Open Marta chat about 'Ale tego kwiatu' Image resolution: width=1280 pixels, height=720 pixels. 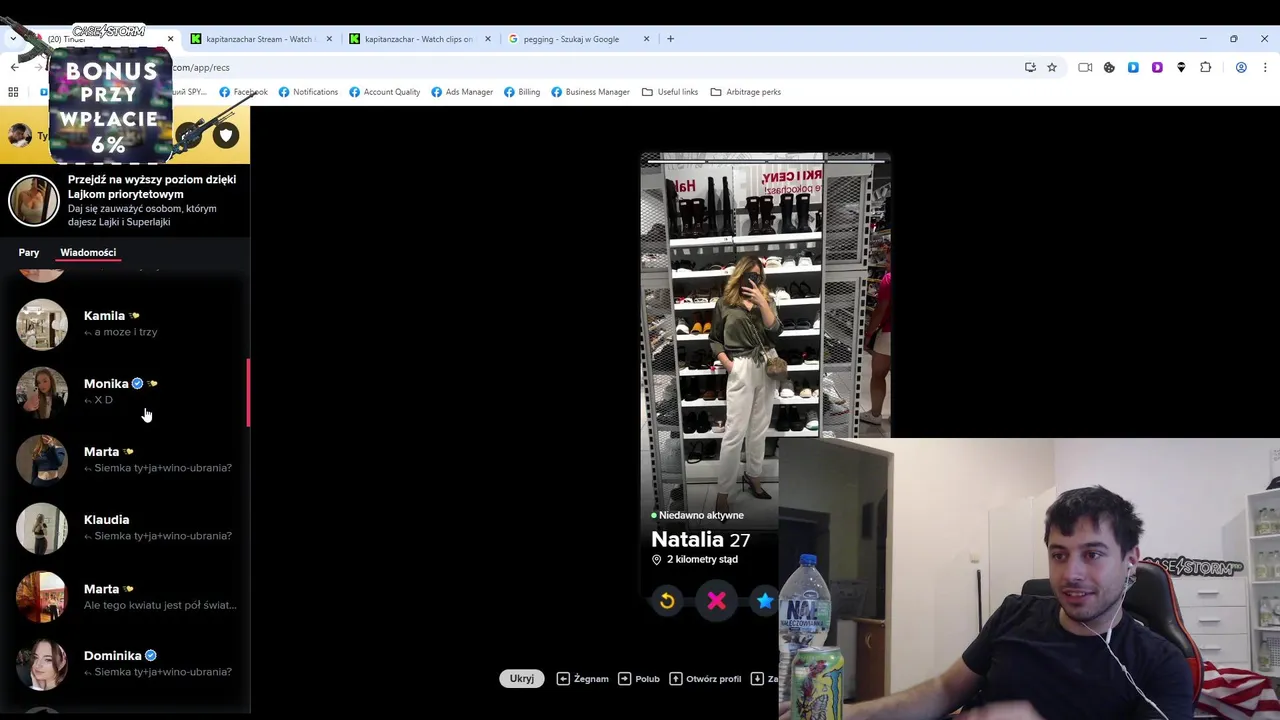[125, 597]
